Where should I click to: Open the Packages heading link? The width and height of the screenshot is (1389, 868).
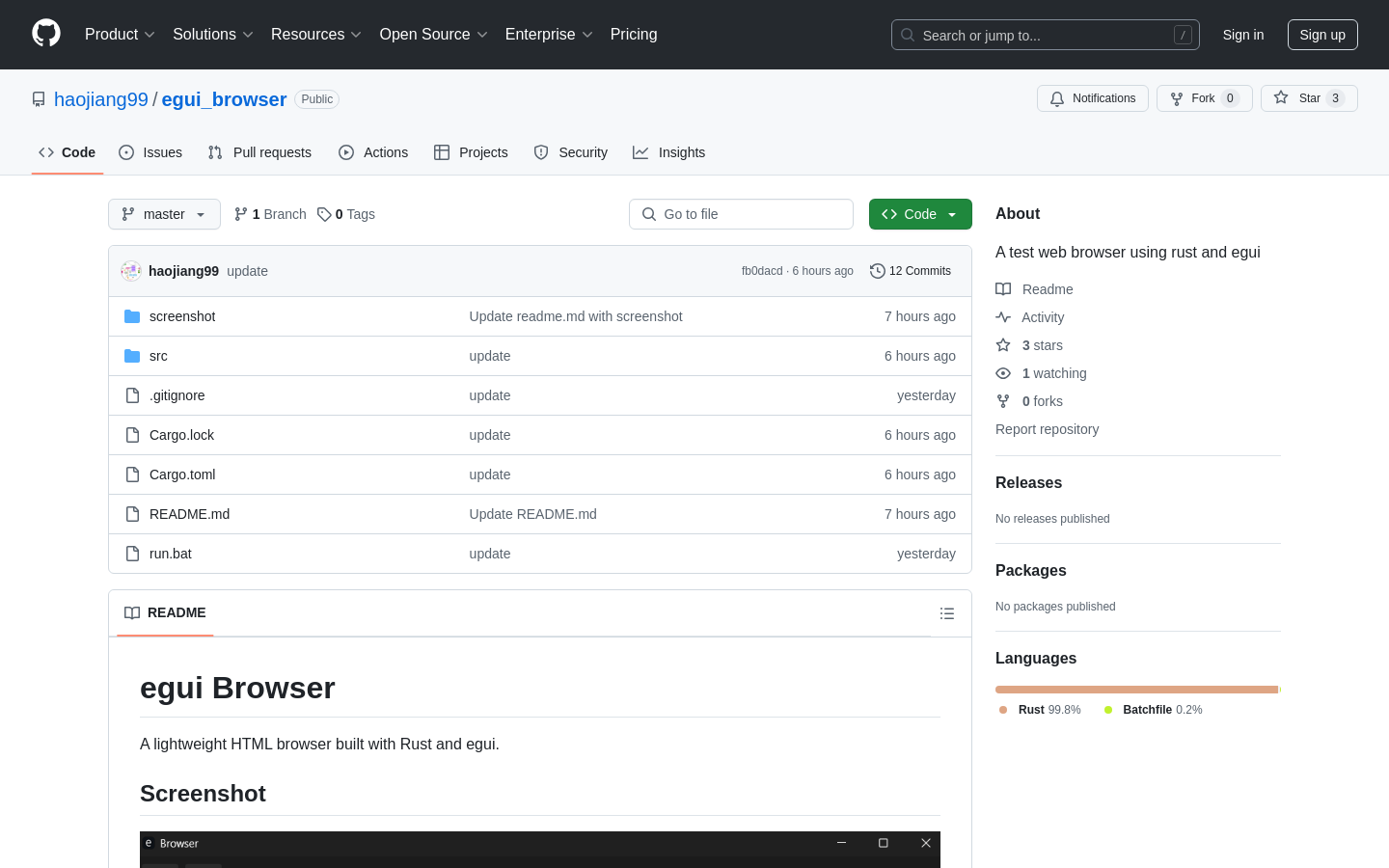point(1030,571)
